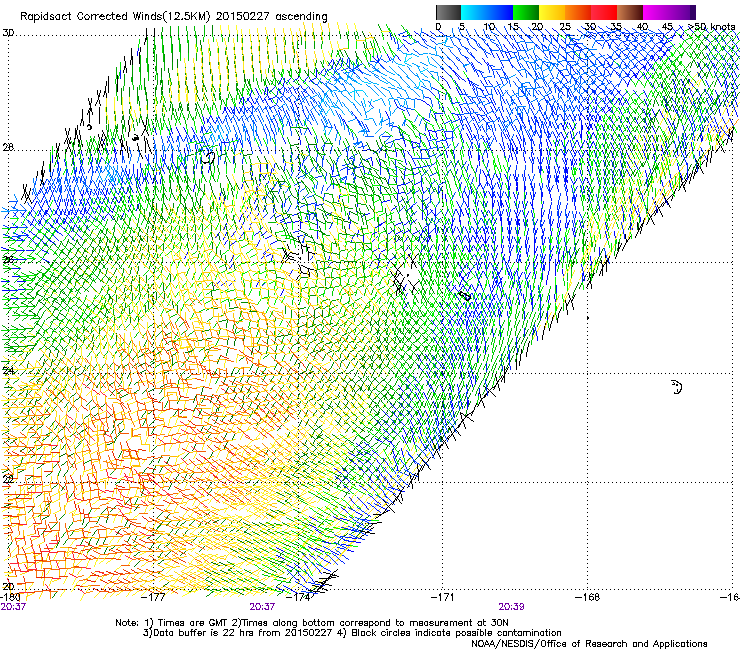This screenshot has width=740, height=650.
Task: Click the latitude label '22'
Action: (x=8, y=479)
